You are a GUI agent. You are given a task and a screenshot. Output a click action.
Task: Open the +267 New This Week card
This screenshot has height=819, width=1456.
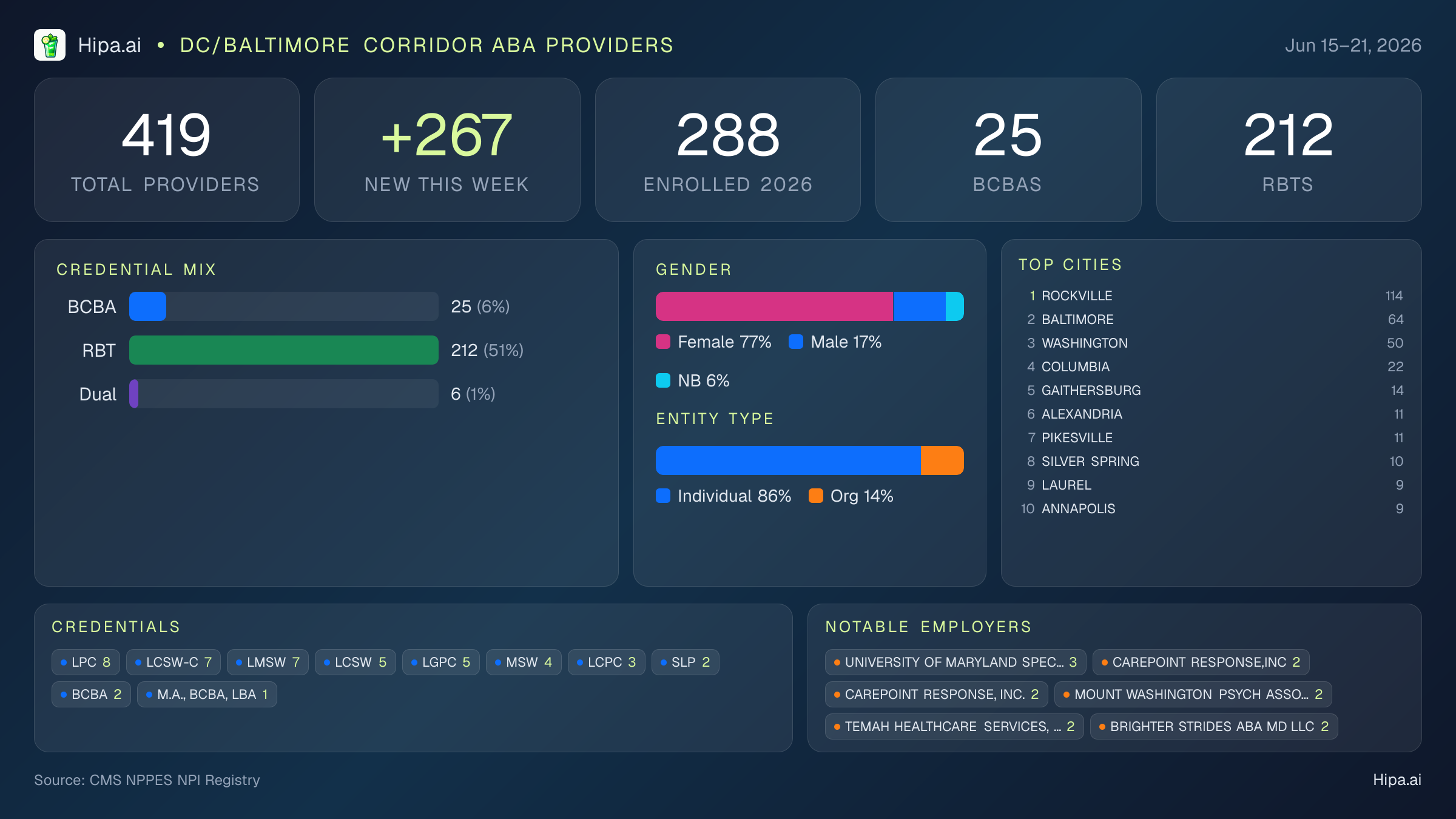pyautogui.click(x=447, y=150)
